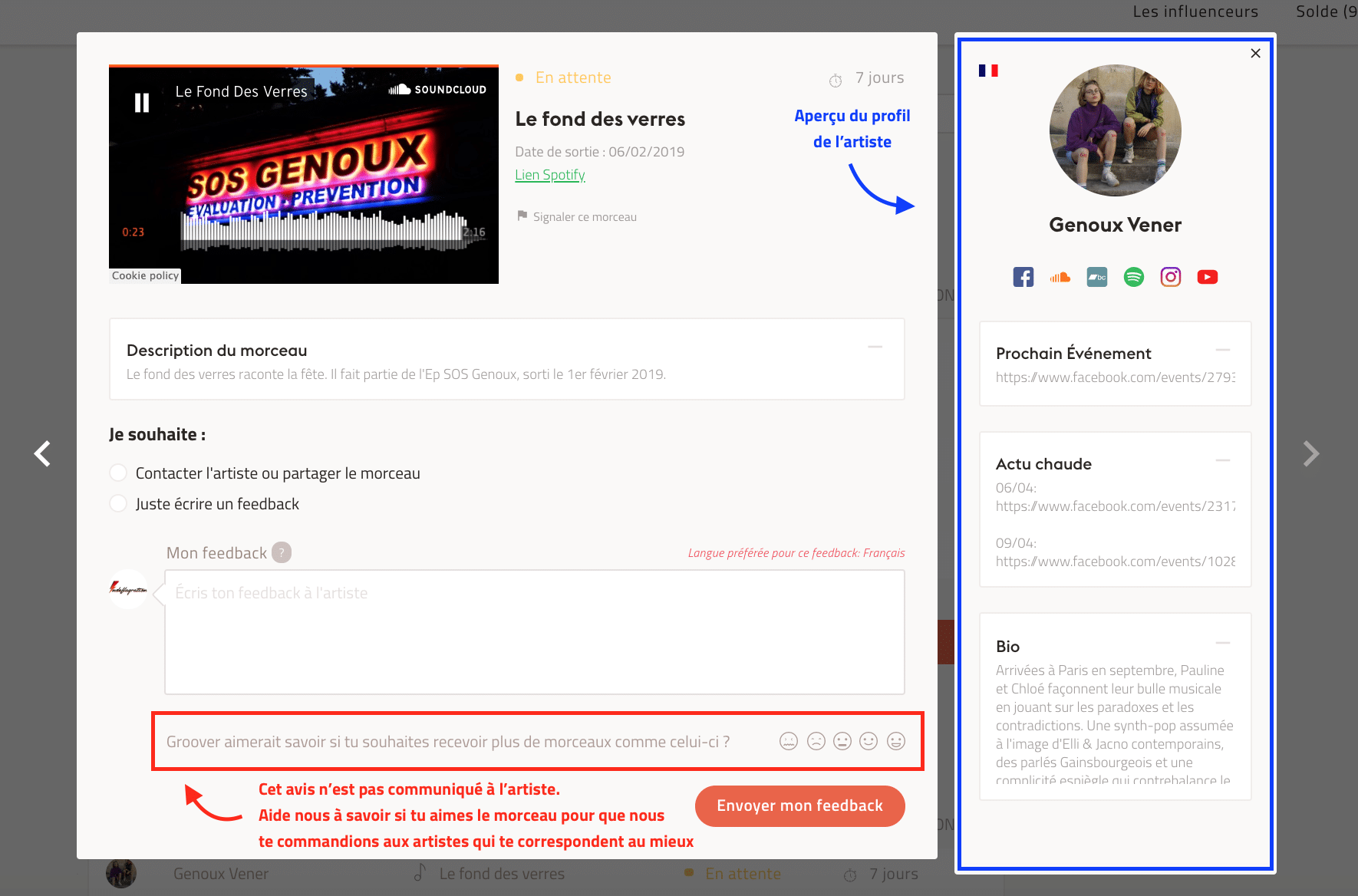Open Genoux Vener's SoundCloud profile icon
The height and width of the screenshot is (896, 1358).
(x=1060, y=277)
